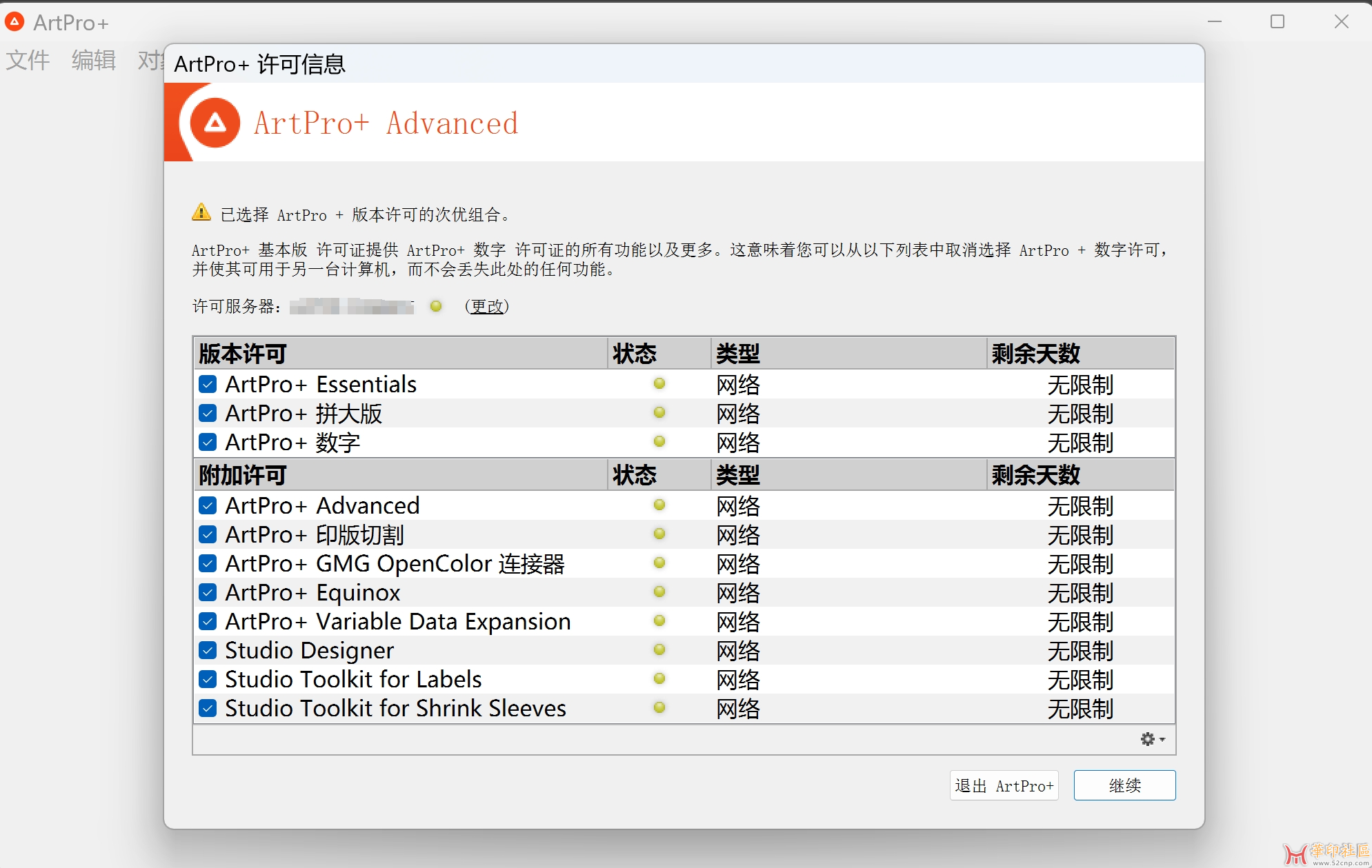Toggle the ArtPro+ 拼大版 checkbox

coord(208,413)
